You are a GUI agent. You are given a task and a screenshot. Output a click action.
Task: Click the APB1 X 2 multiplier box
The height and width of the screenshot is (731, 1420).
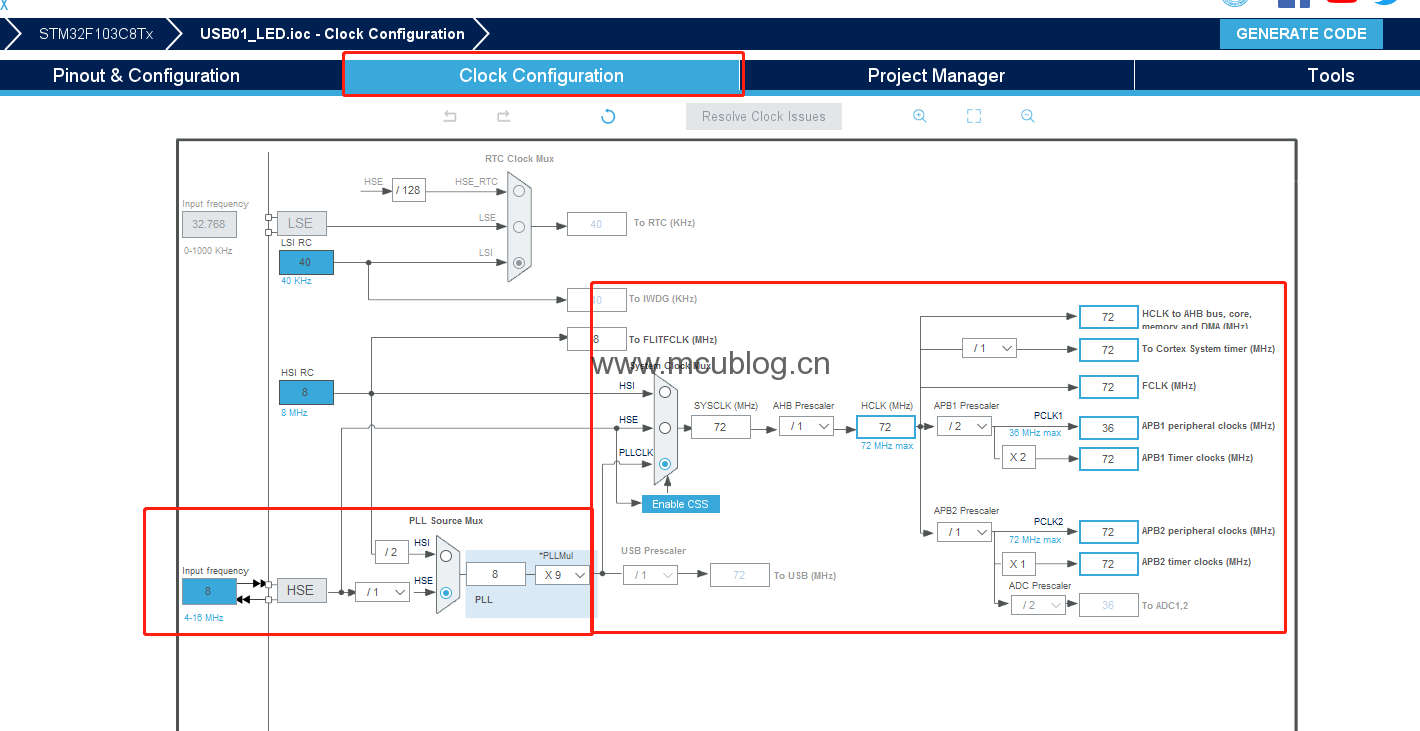click(1019, 457)
